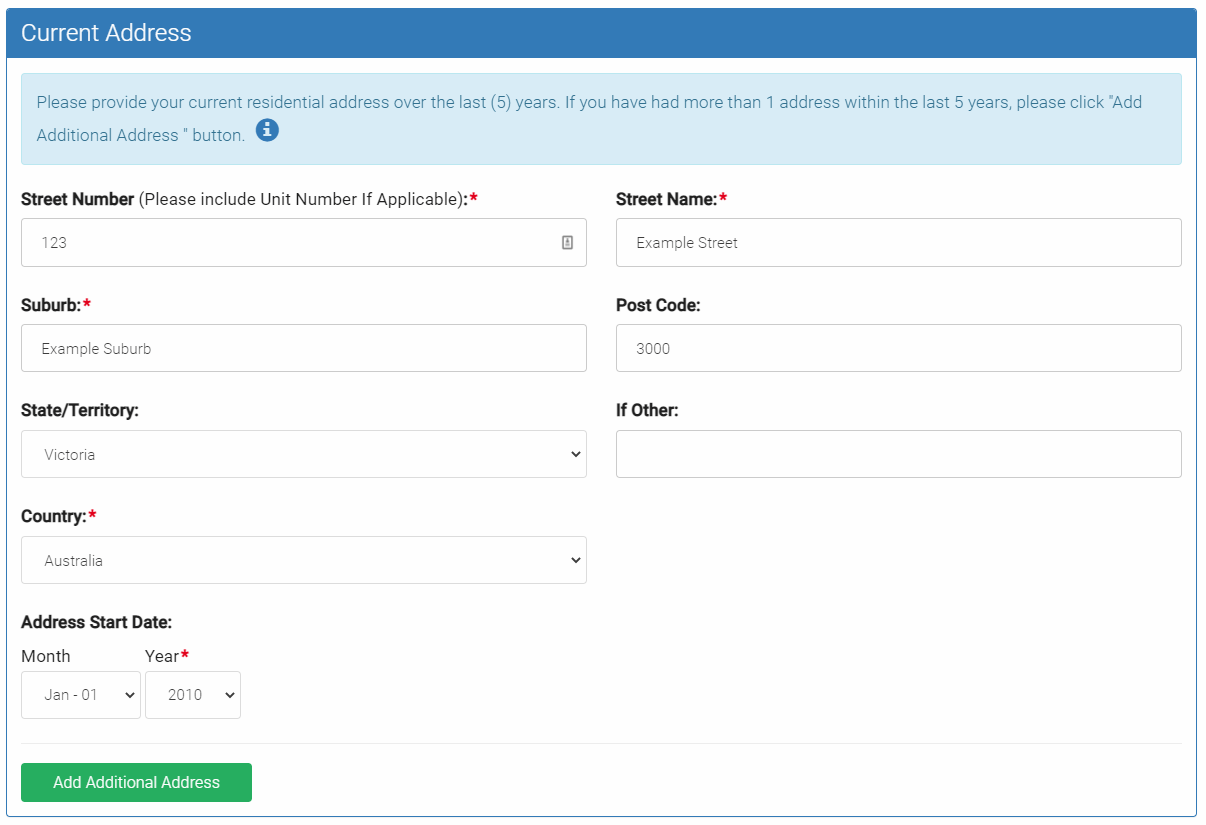Click the text input icon in Street Number field
The height and width of the screenshot is (825, 1206).
pos(569,242)
